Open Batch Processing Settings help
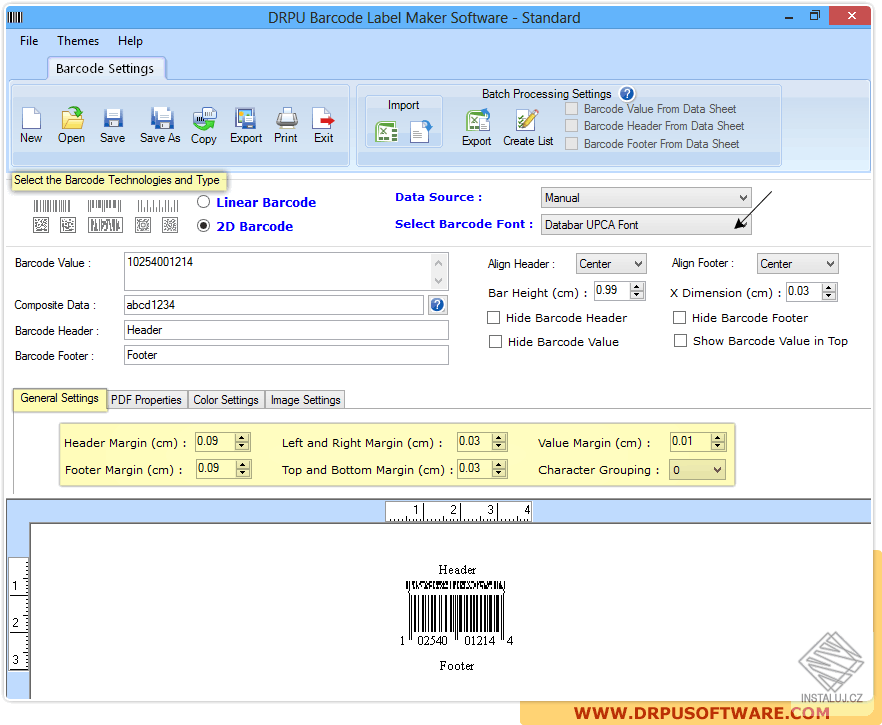Screen dimensions: 882x725 [627, 93]
